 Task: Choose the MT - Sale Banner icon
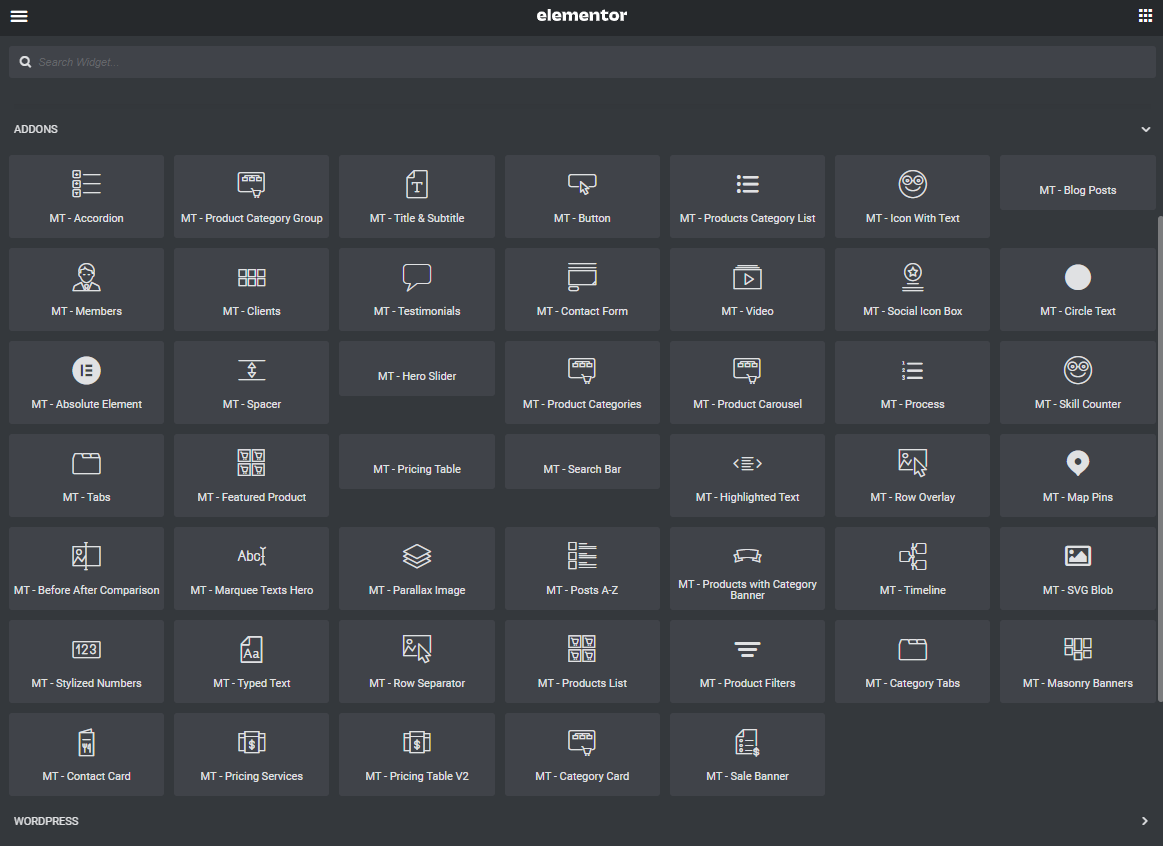click(x=748, y=742)
